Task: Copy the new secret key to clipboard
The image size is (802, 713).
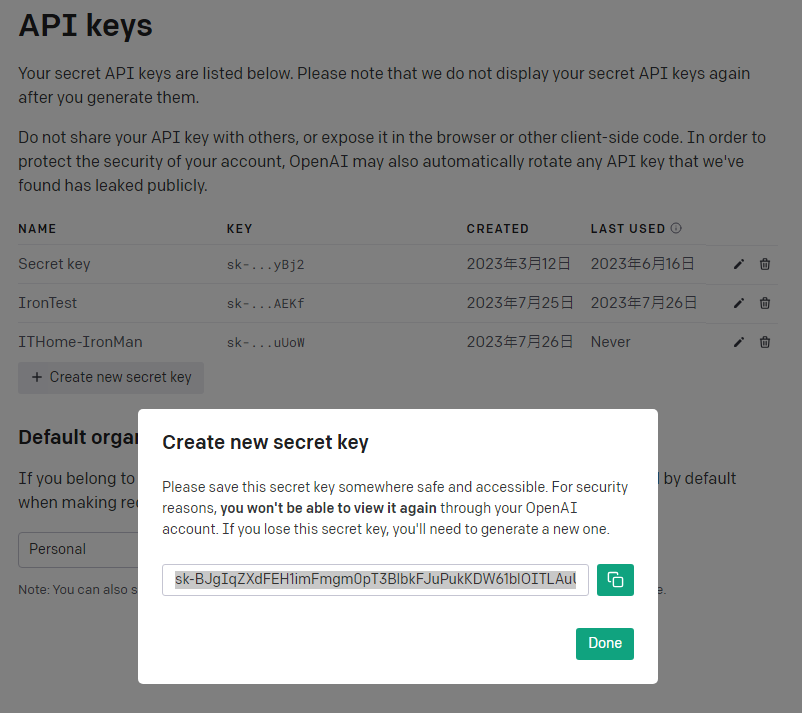Action: point(615,580)
